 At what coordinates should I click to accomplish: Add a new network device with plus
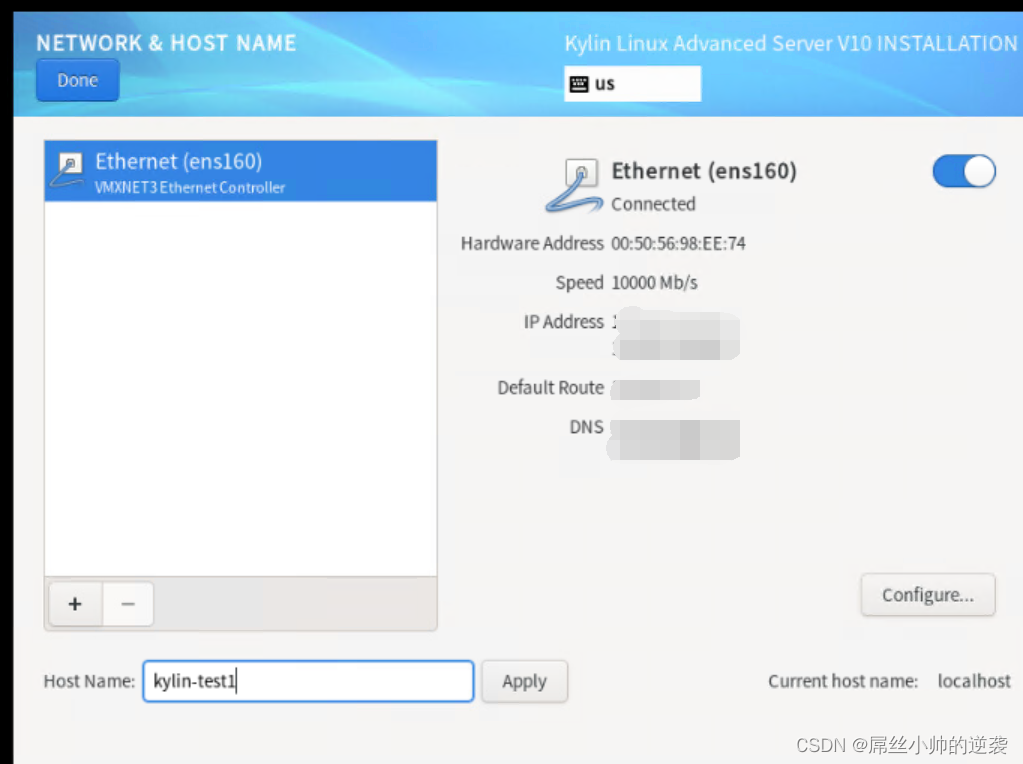75,604
